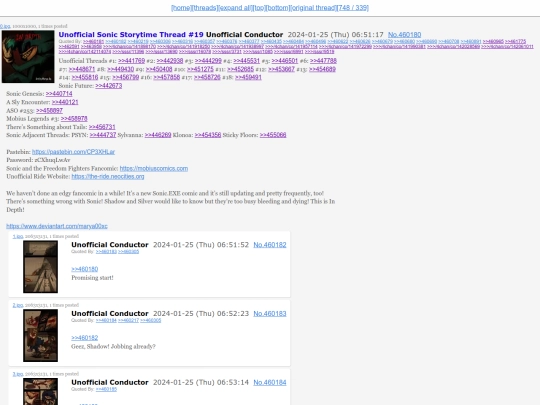
Task: Open the [threads] navigation link
Action: coord(205,8)
